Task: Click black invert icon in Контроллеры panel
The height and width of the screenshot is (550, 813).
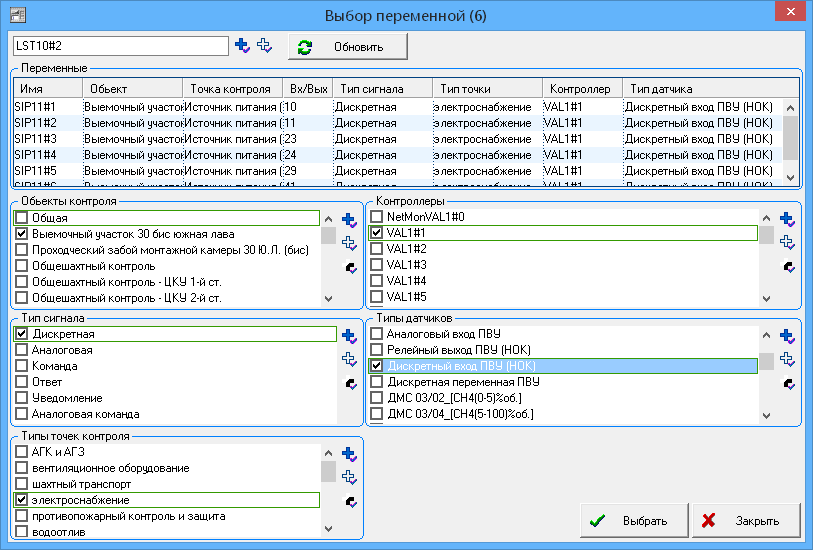Action: (x=789, y=266)
